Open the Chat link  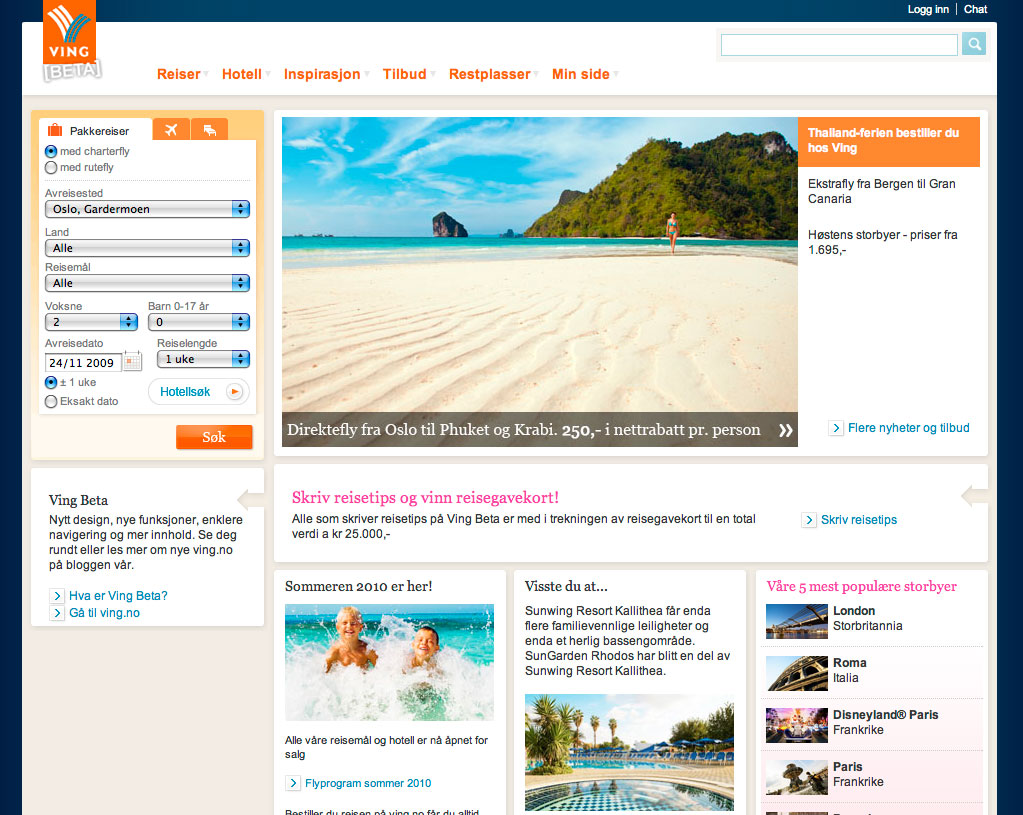pos(975,9)
